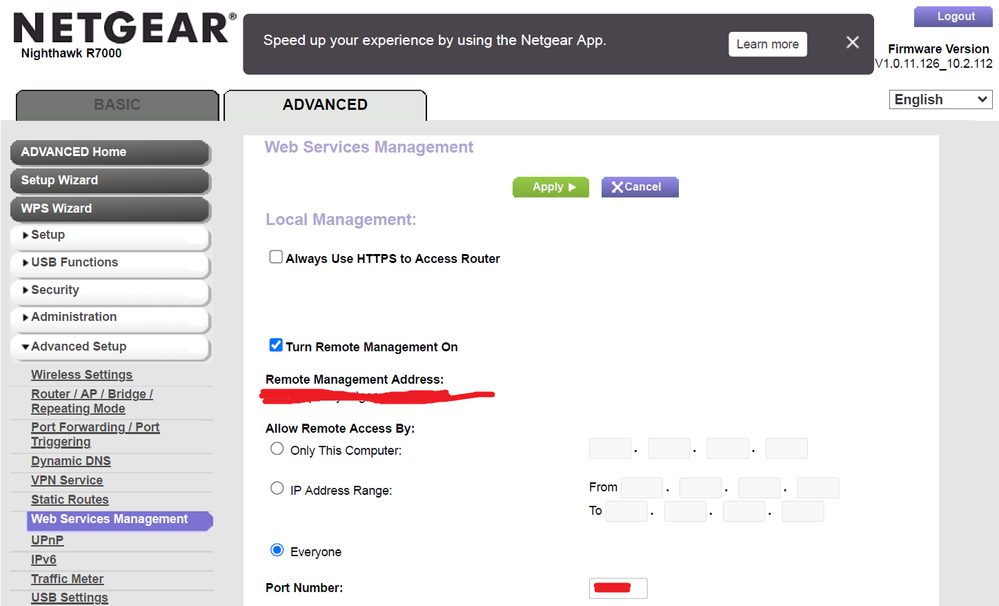999x606 pixels.
Task: Select Only This Computer radio button
Action: [x=277, y=449]
